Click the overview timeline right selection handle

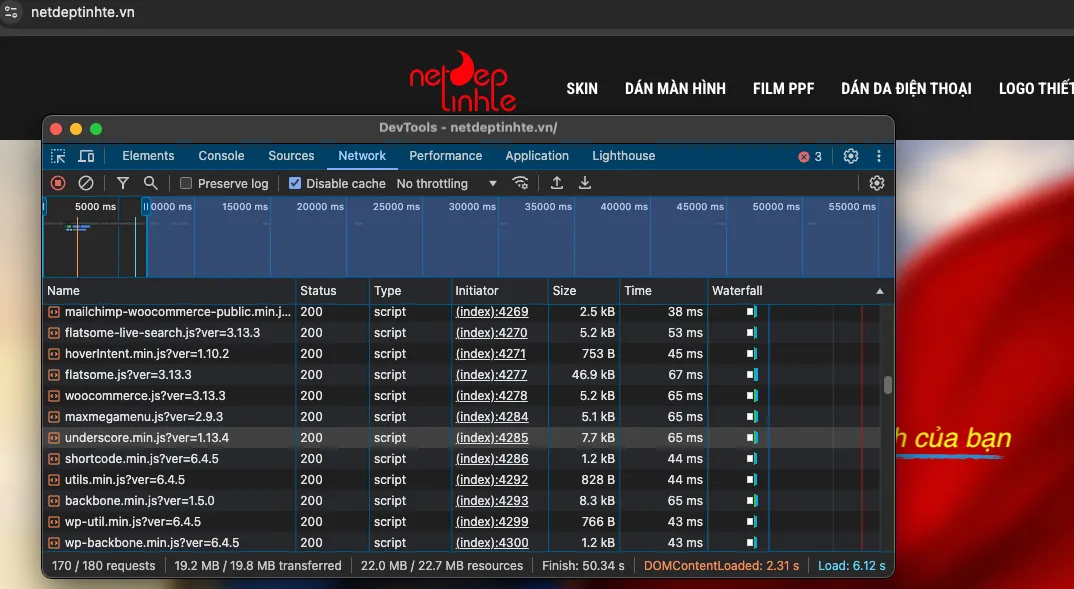coord(146,206)
